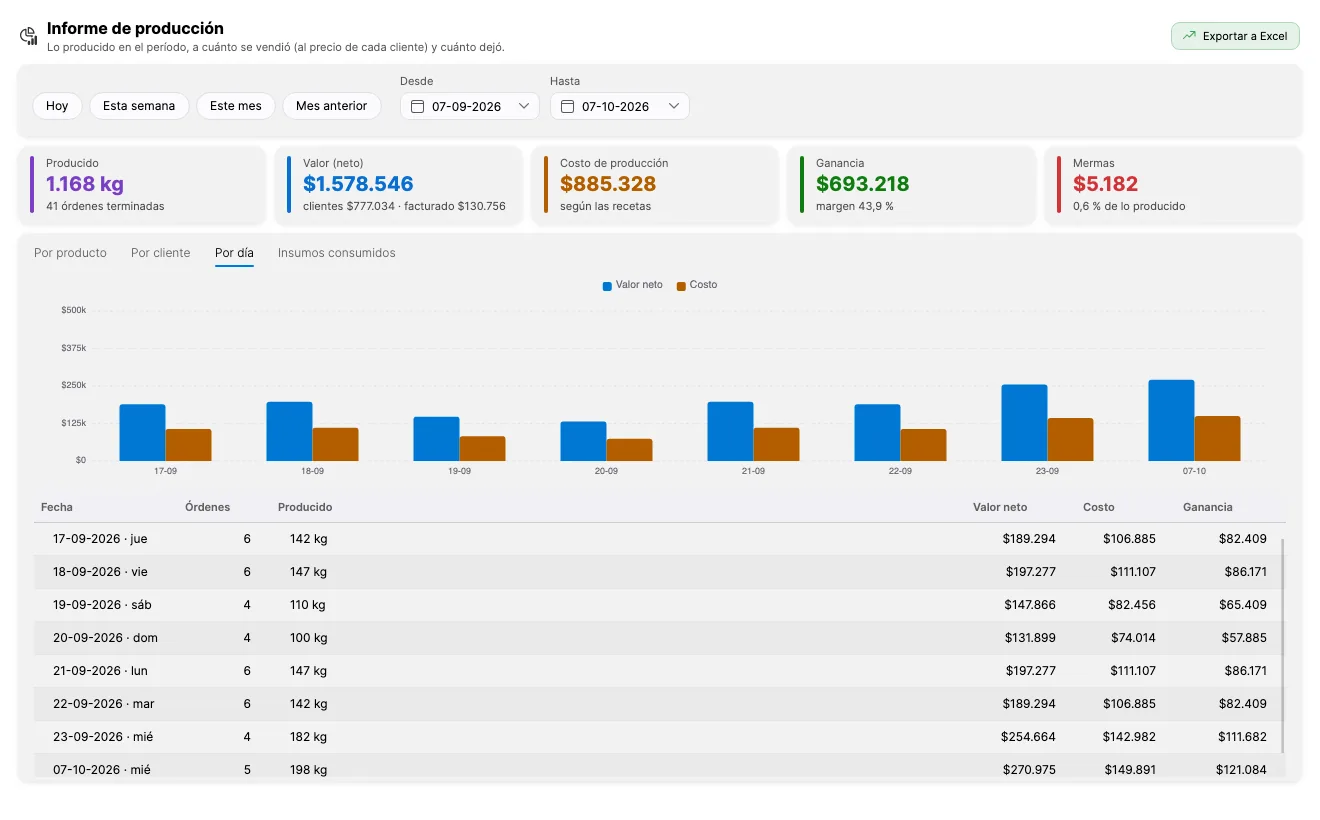Filter the period to Hoy
The image size is (1320, 820).
tap(57, 106)
